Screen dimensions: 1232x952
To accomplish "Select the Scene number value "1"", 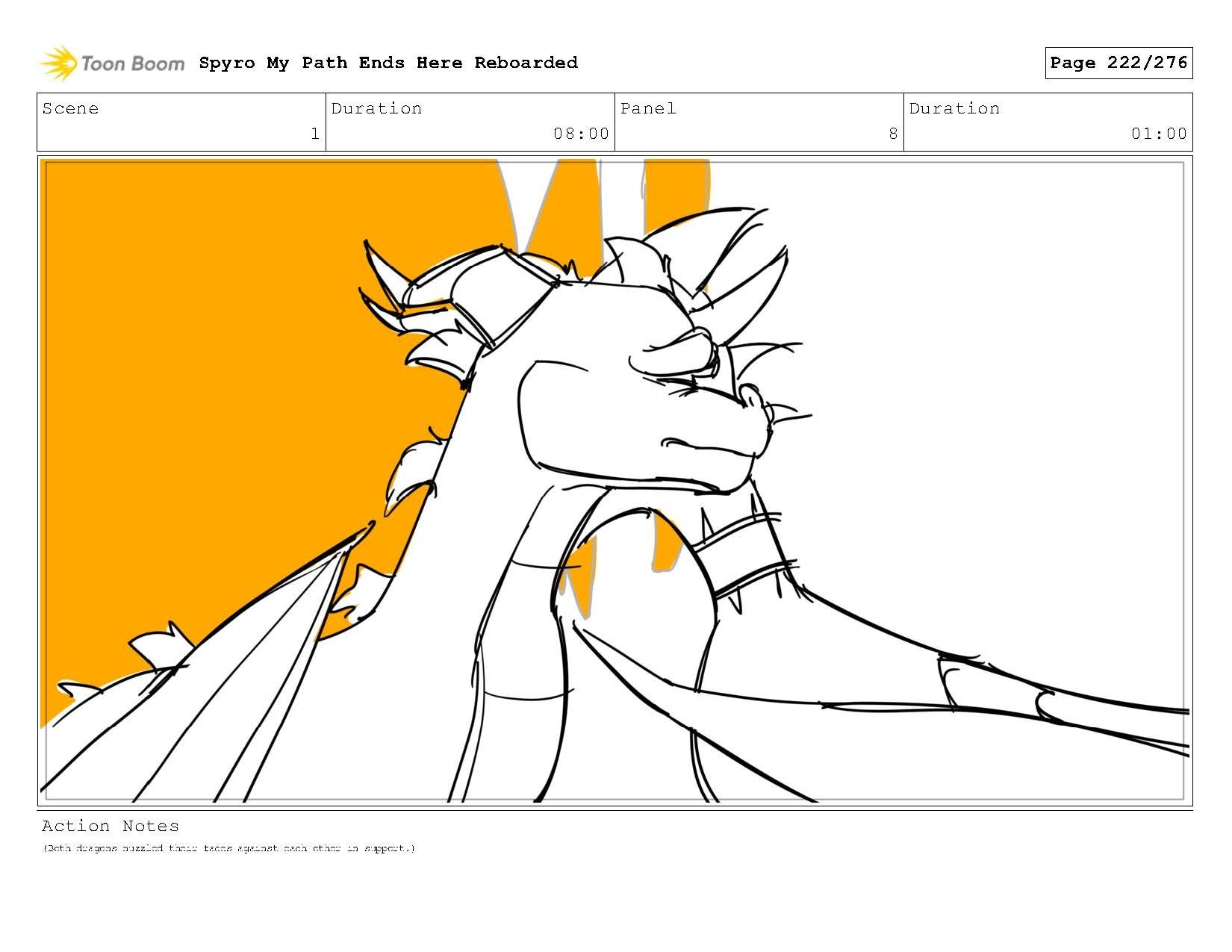I will coord(315,134).
